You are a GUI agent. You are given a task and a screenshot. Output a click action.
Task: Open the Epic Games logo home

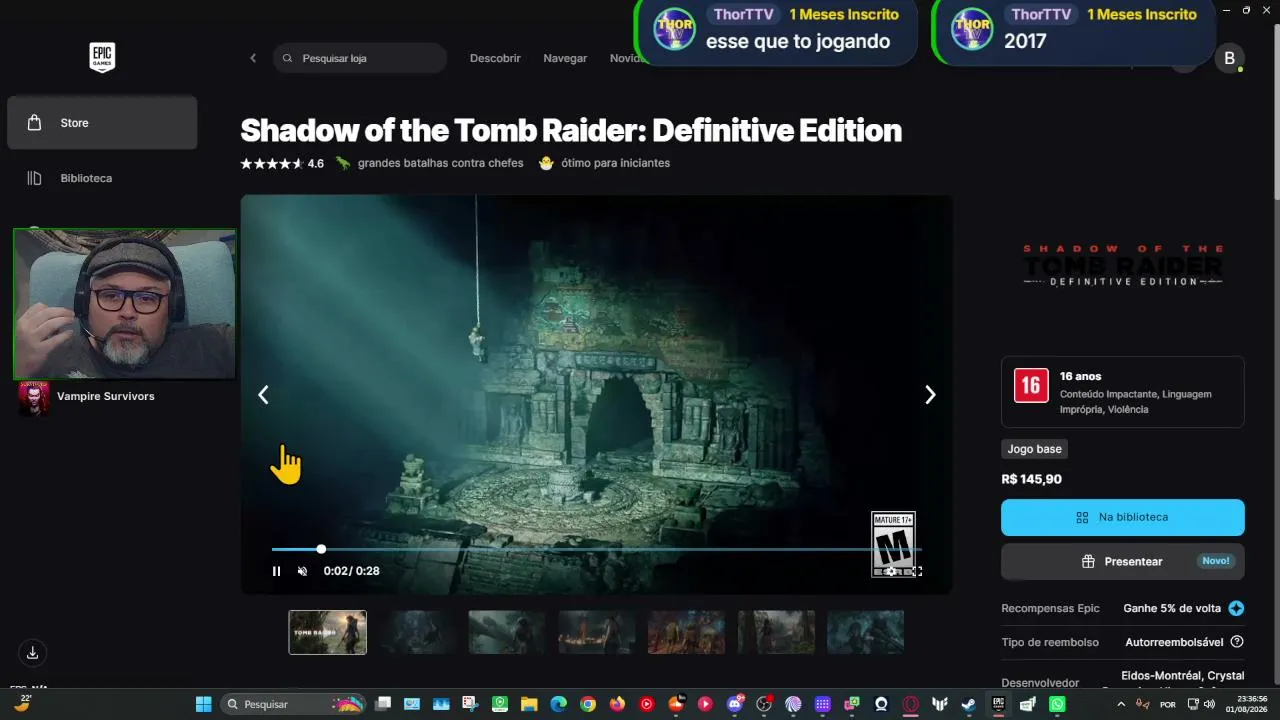(x=102, y=58)
